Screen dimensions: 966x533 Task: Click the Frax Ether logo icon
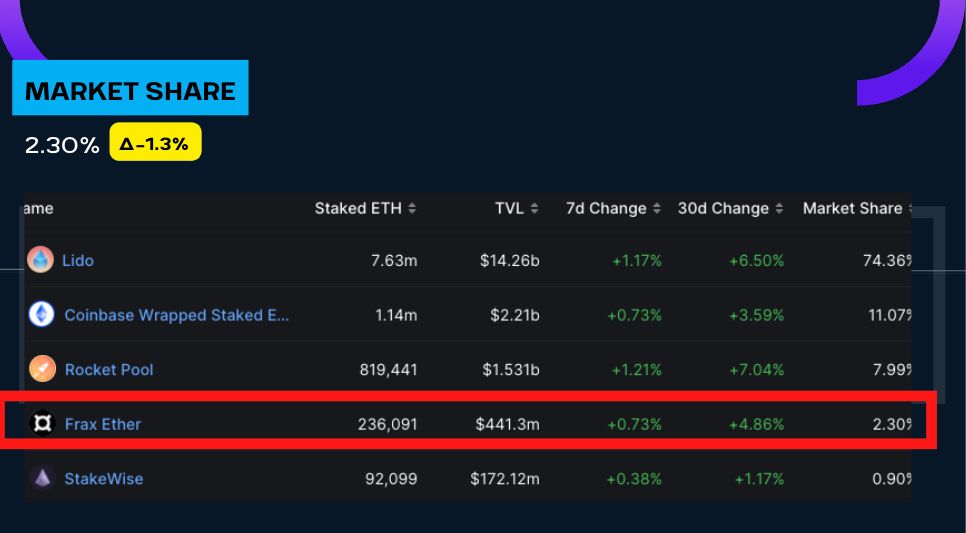(41, 424)
